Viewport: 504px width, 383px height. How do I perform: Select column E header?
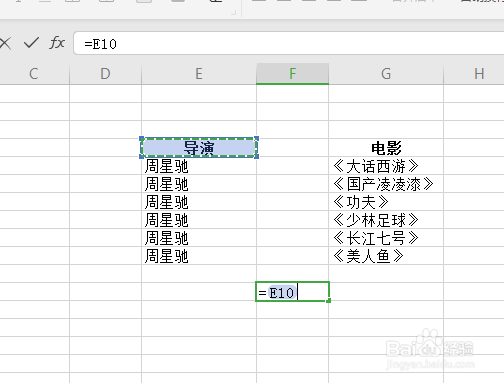click(x=199, y=74)
